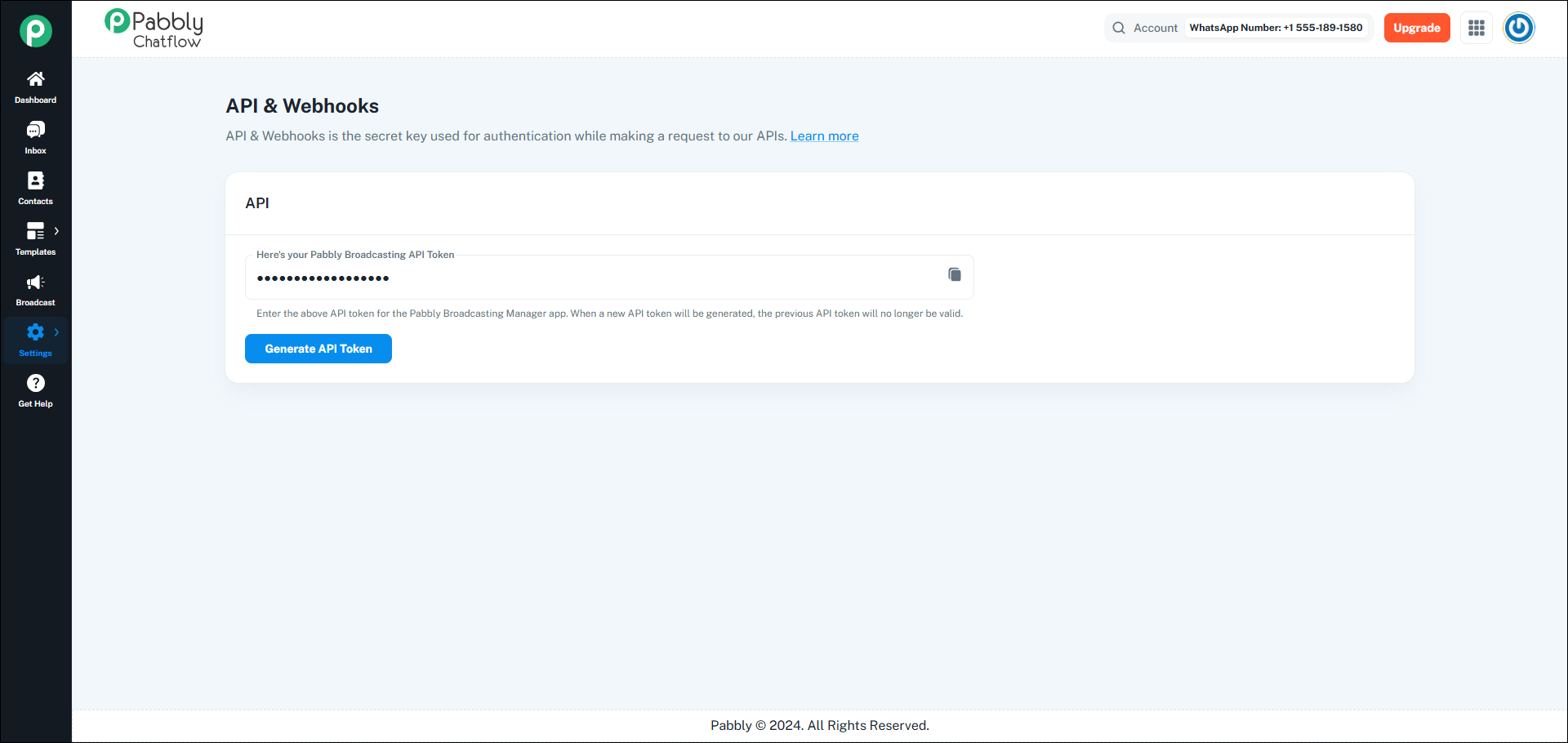
Task: Open the Dashboard home icon
Action: (x=36, y=79)
